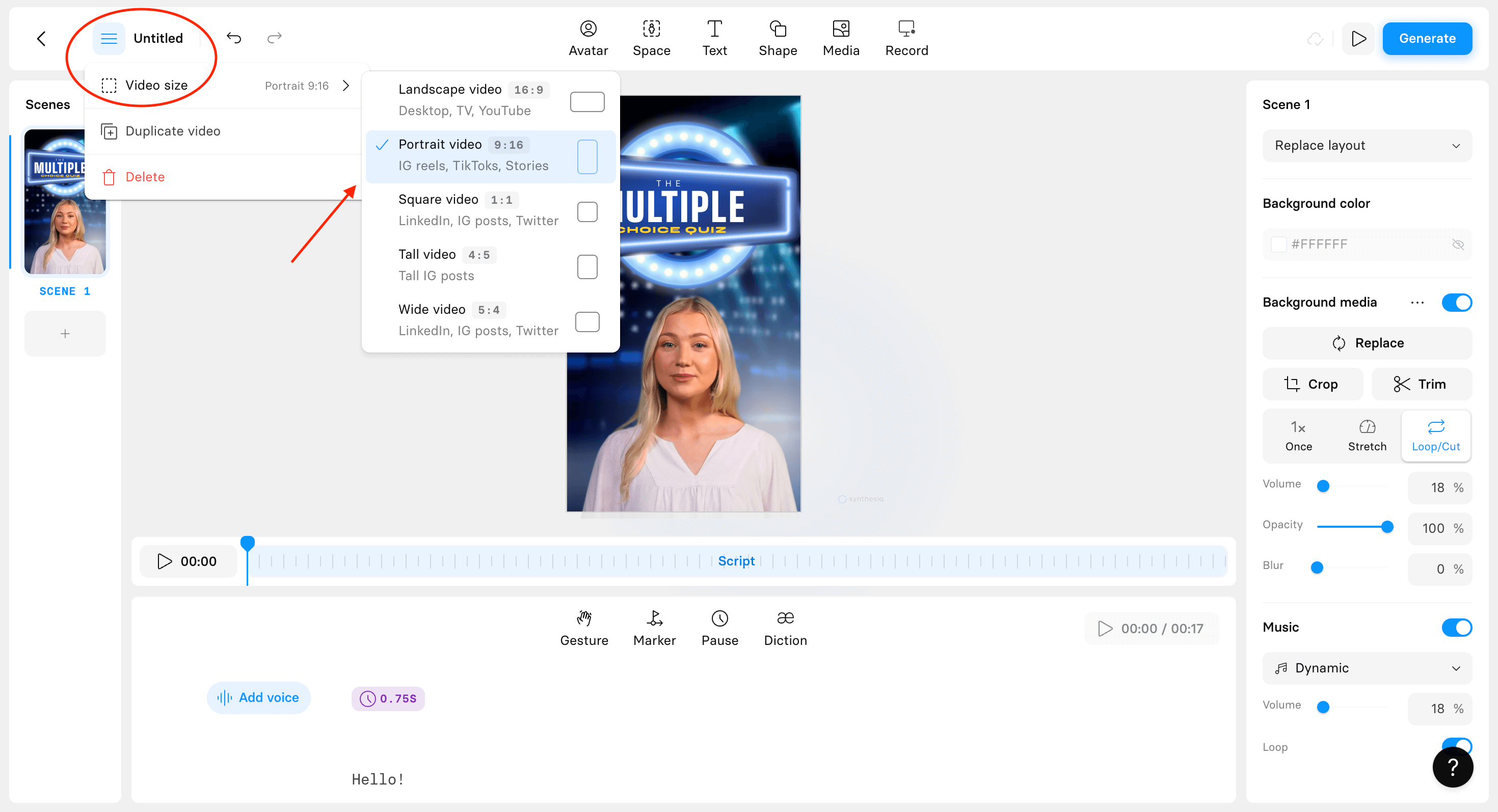Click the Generate button
This screenshot has width=1498, height=812.
1427,38
